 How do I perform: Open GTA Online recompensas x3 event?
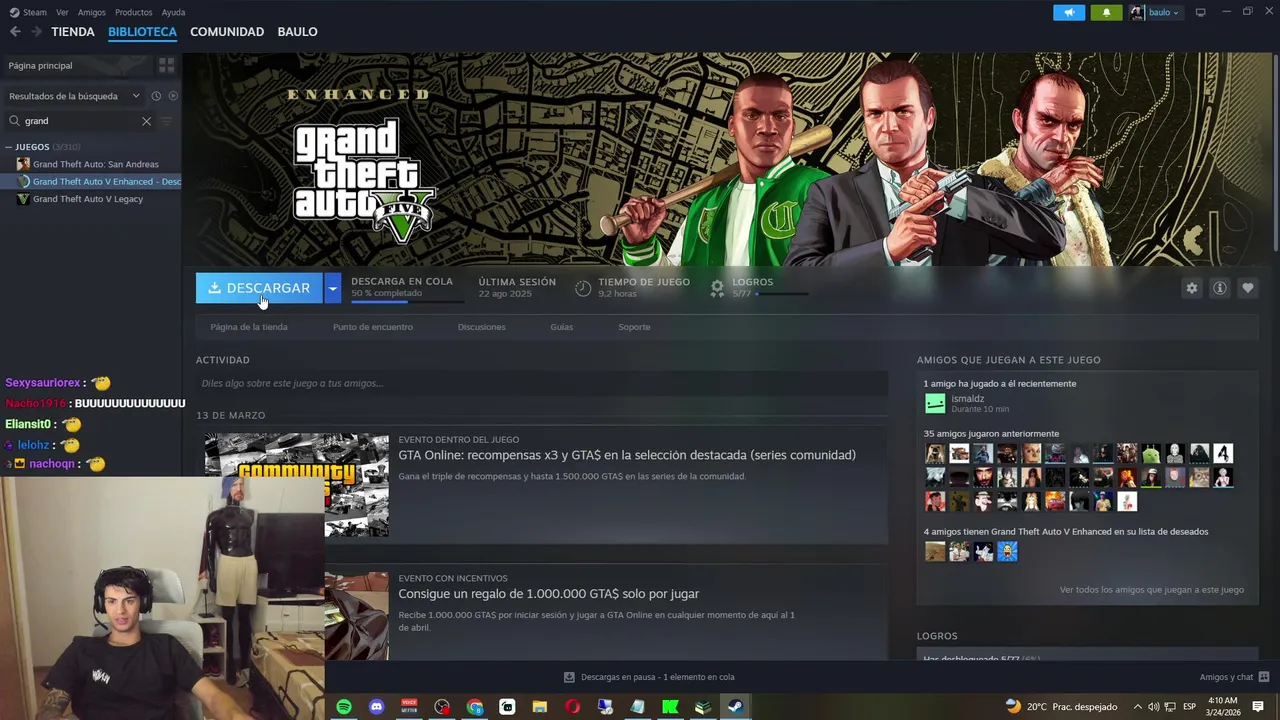[627, 455]
